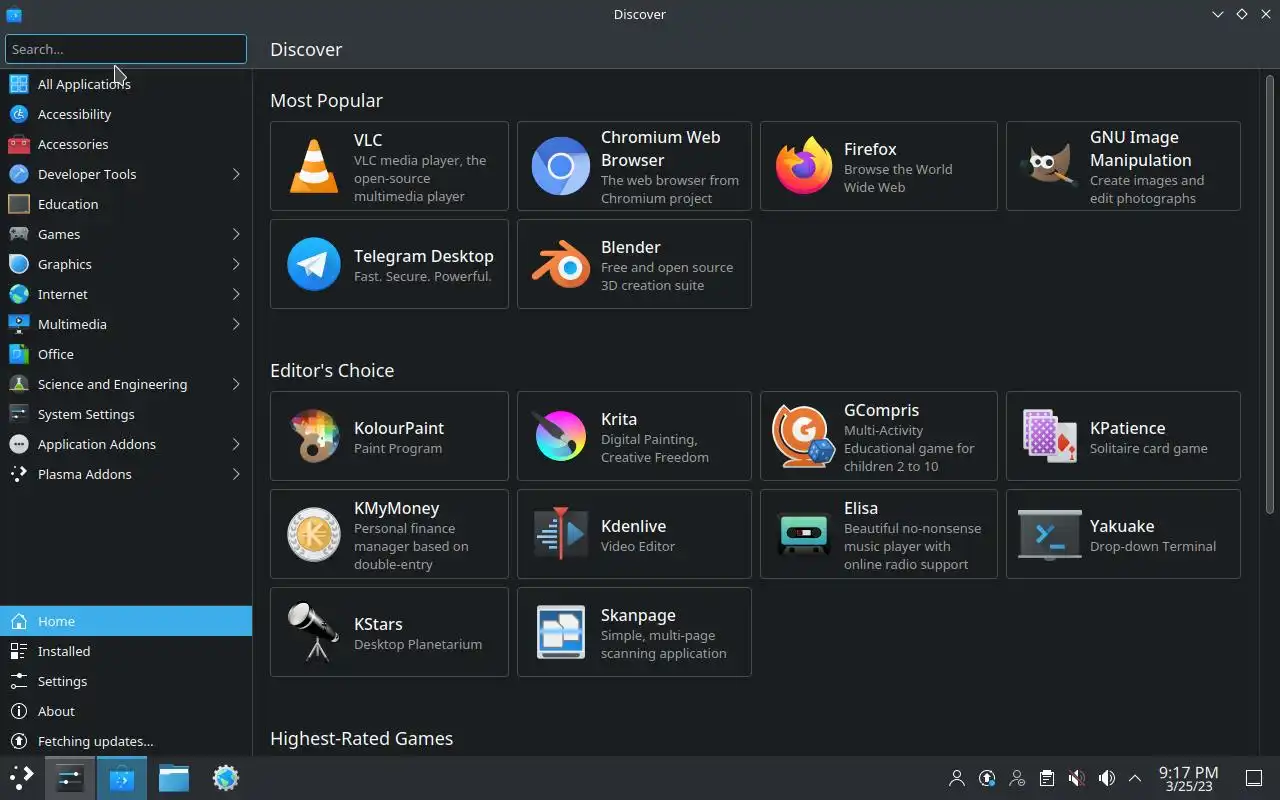Expand the Multimedia category arrow
This screenshot has width=1280, height=800.
(236, 324)
